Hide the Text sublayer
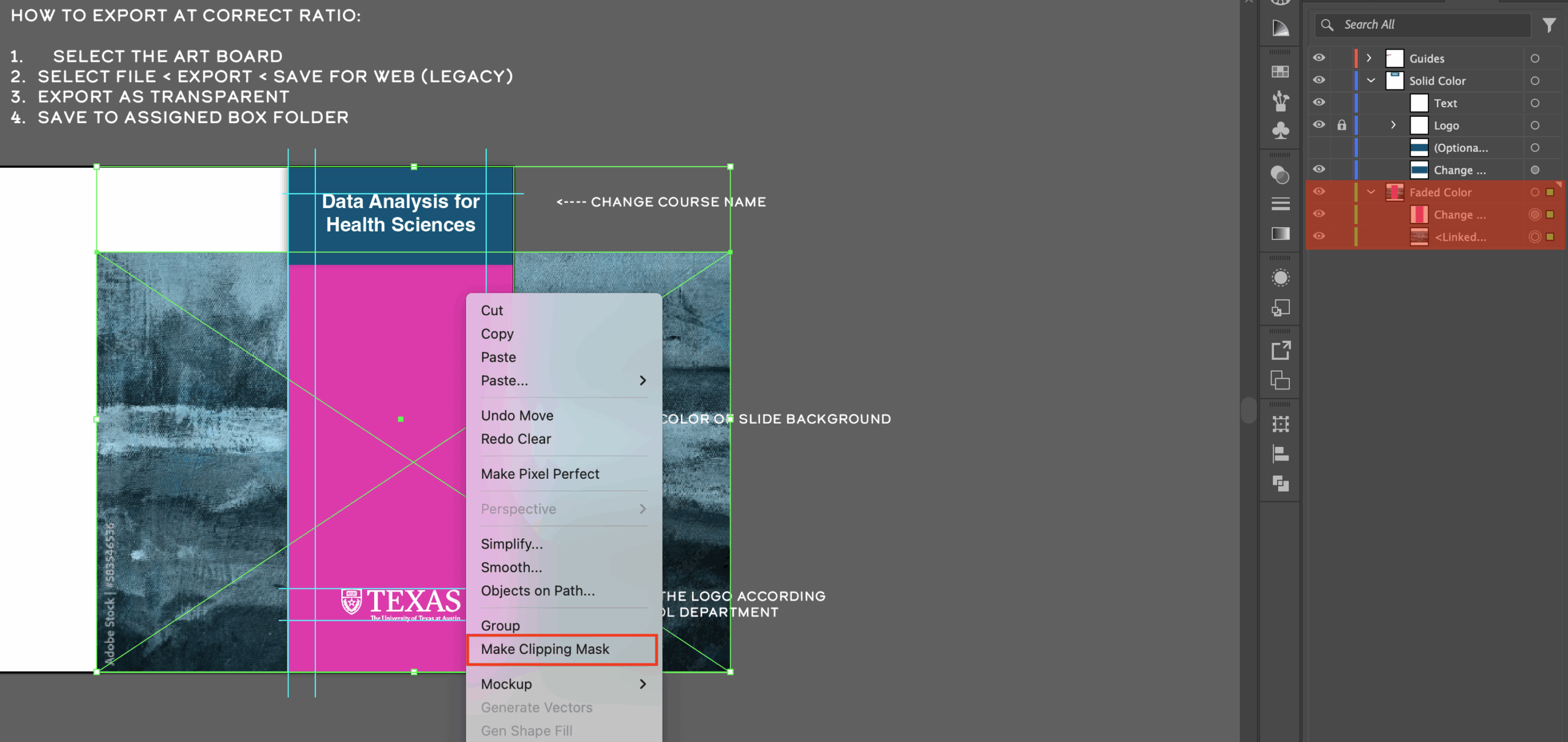Viewport: 1568px width, 742px height. coord(1319,102)
